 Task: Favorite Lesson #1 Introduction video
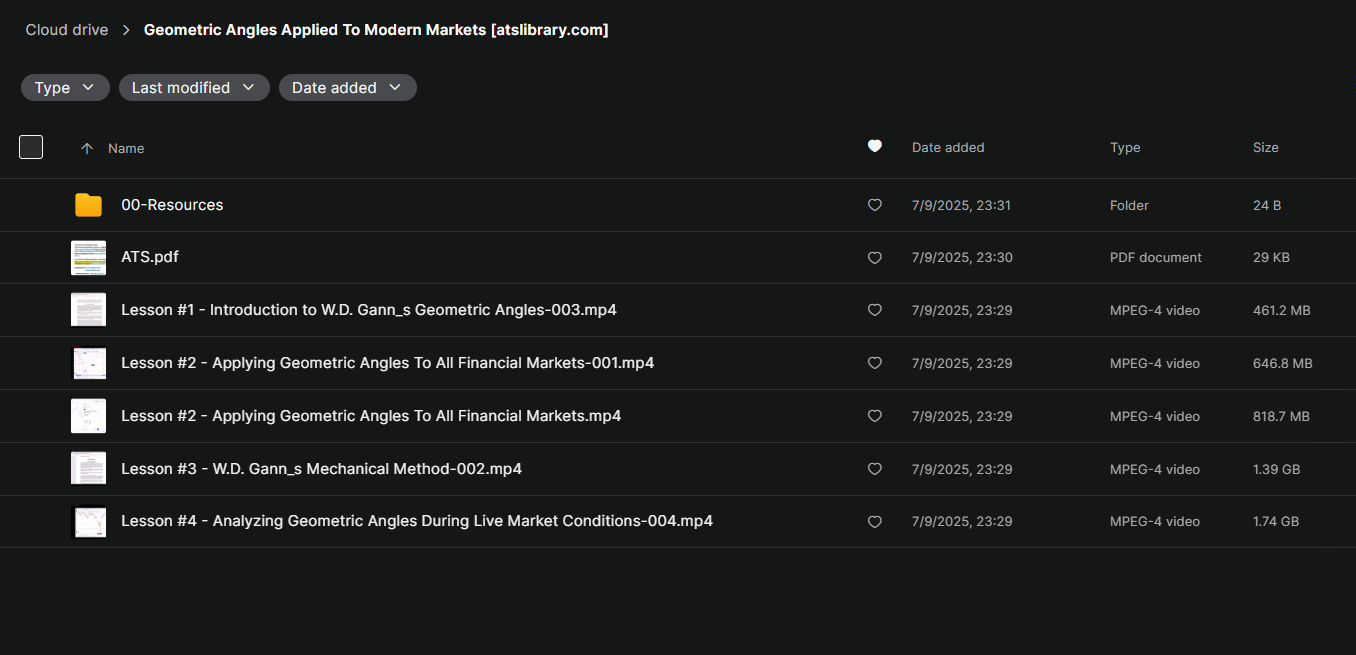pos(874,310)
